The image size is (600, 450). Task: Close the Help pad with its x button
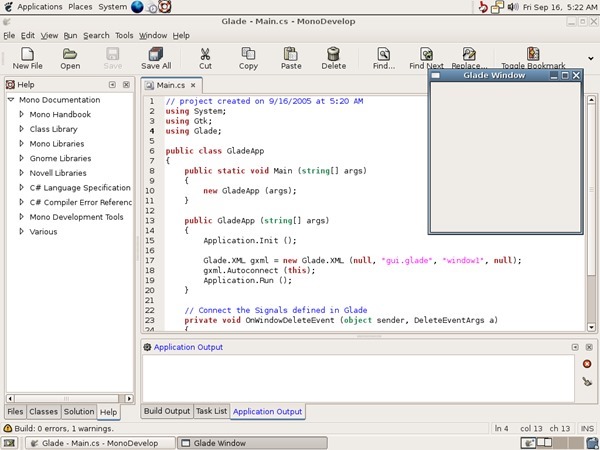[126, 85]
